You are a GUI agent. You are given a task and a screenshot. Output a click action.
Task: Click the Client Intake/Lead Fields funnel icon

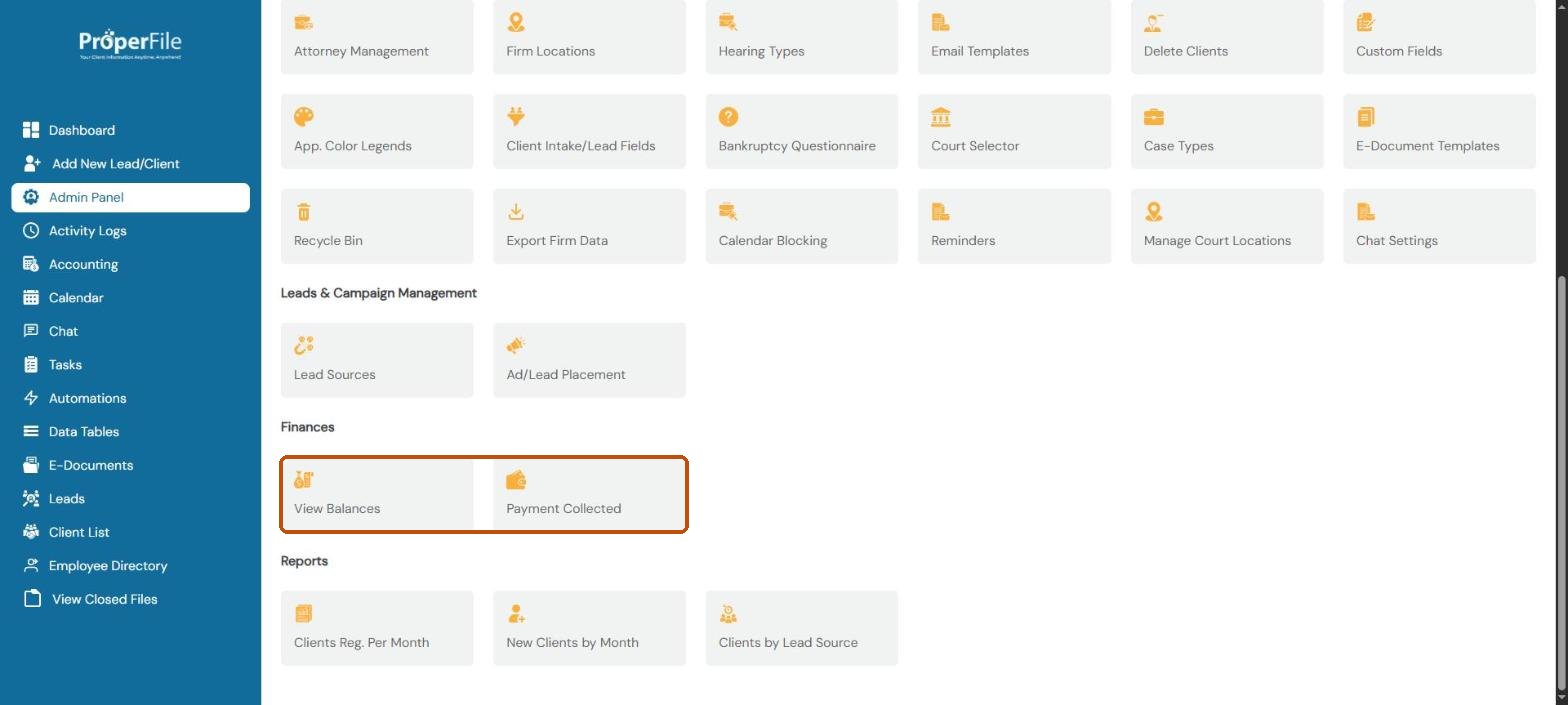(x=516, y=117)
